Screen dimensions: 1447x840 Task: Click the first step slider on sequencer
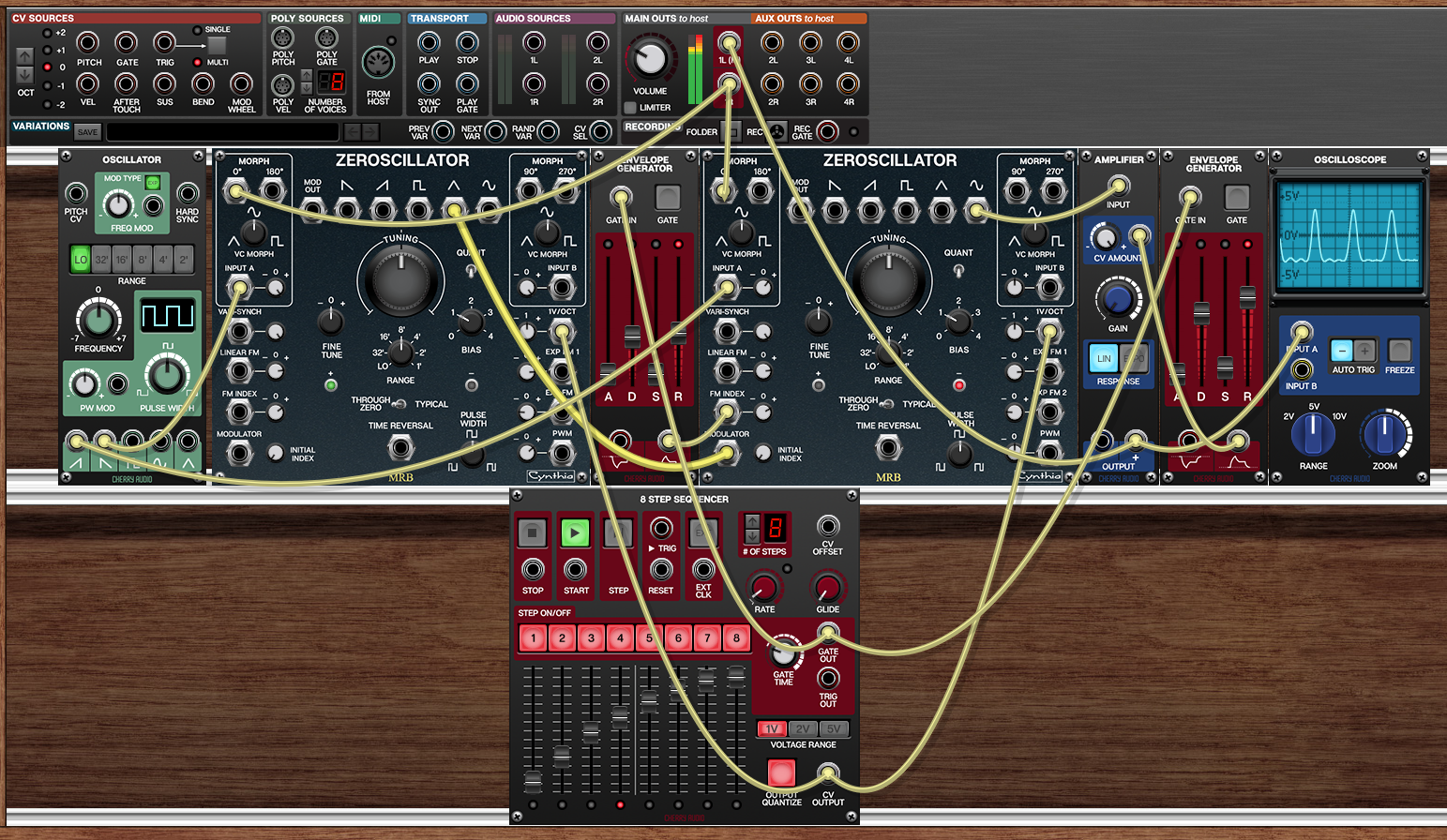[x=533, y=782]
